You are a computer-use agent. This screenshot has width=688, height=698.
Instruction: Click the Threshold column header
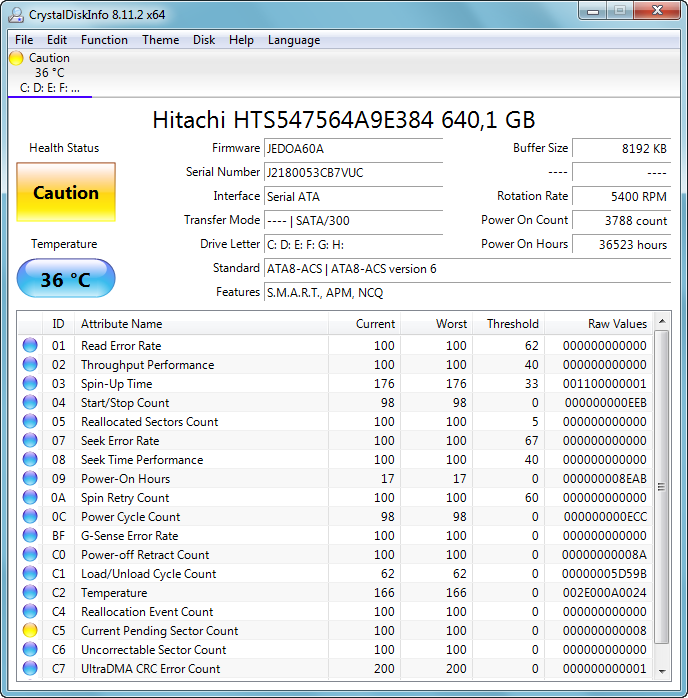click(x=509, y=324)
